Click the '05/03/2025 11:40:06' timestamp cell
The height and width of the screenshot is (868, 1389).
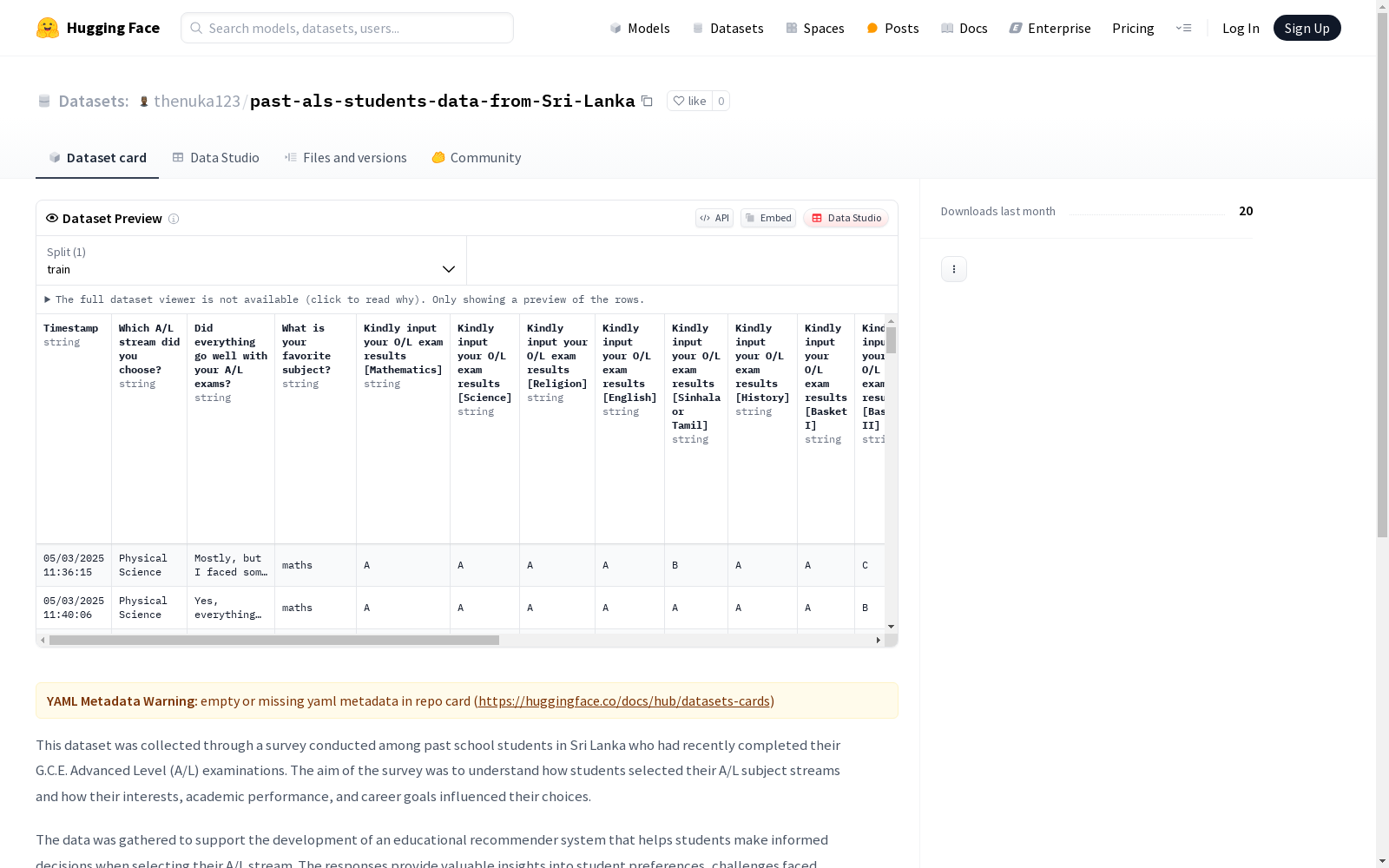(74, 608)
